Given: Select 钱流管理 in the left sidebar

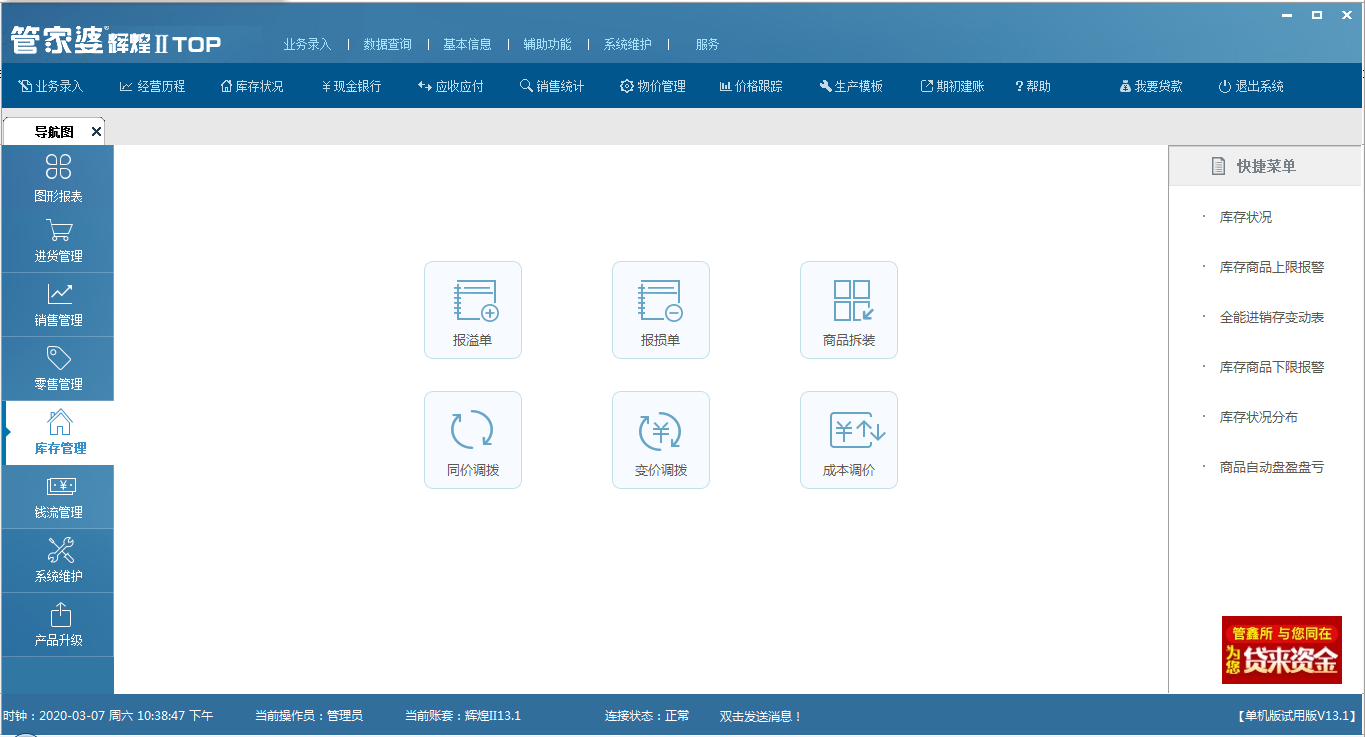Looking at the screenshot, I should pos(58,497).
